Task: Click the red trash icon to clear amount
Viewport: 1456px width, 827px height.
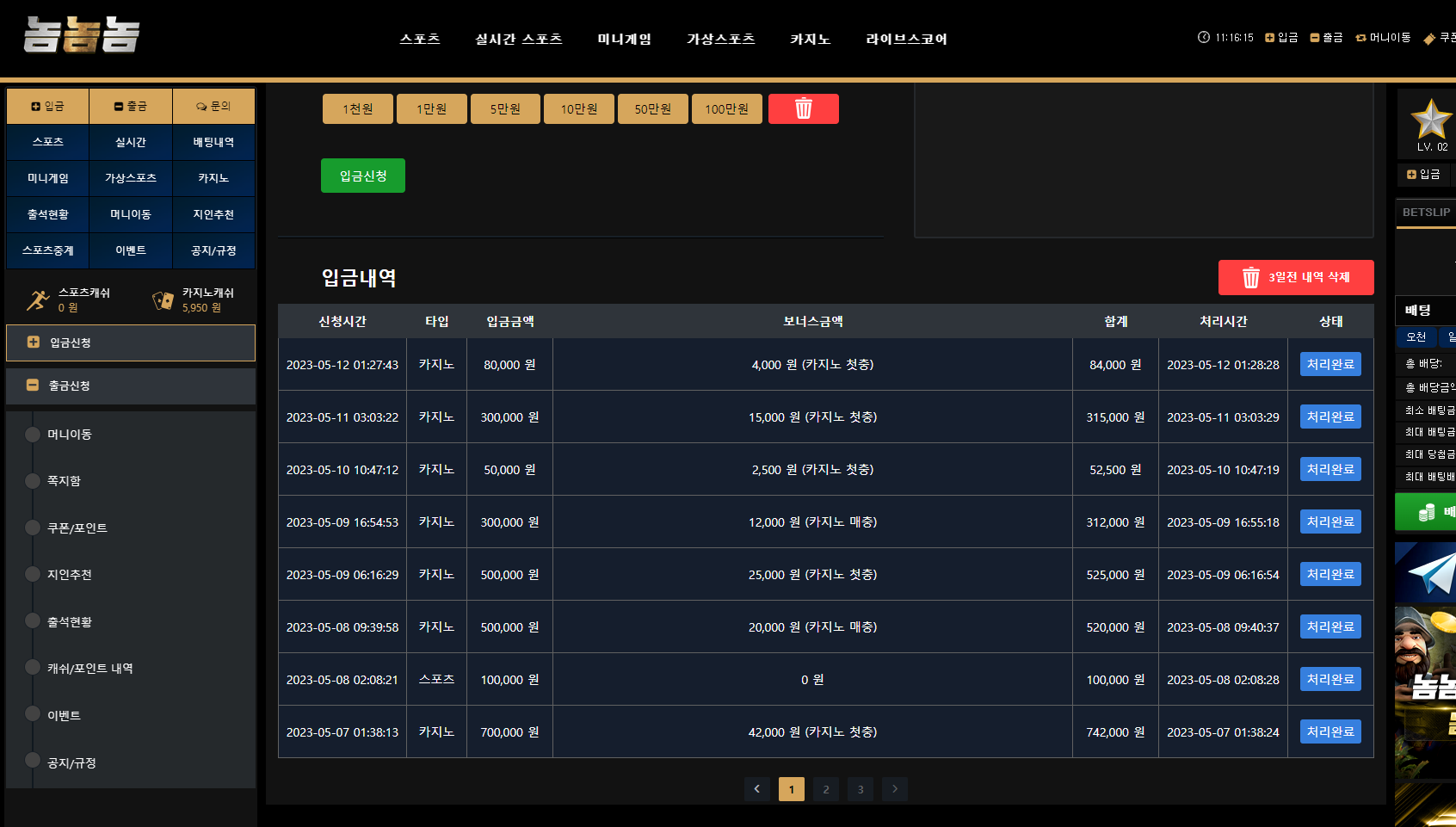Action: click(803, 109)
